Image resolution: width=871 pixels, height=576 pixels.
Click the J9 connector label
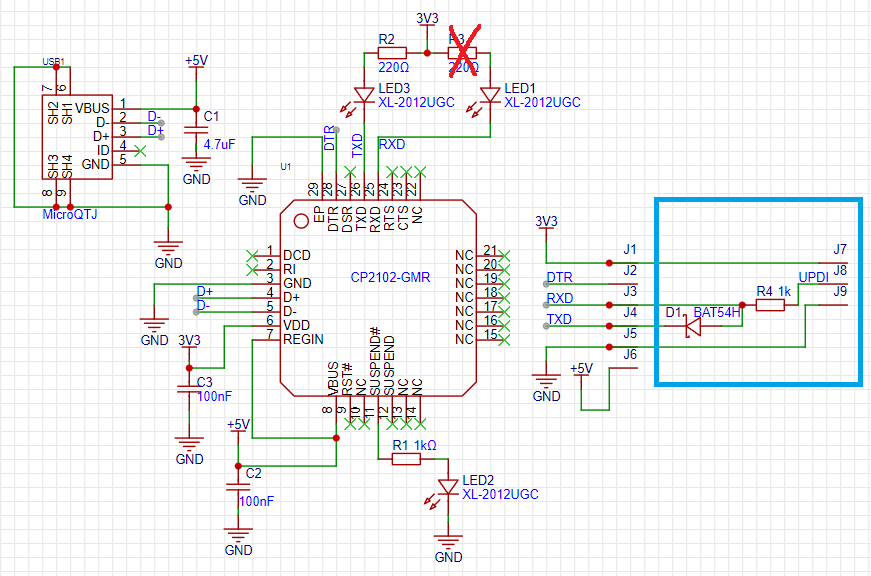pyautogui.click(x=840, y=291)
